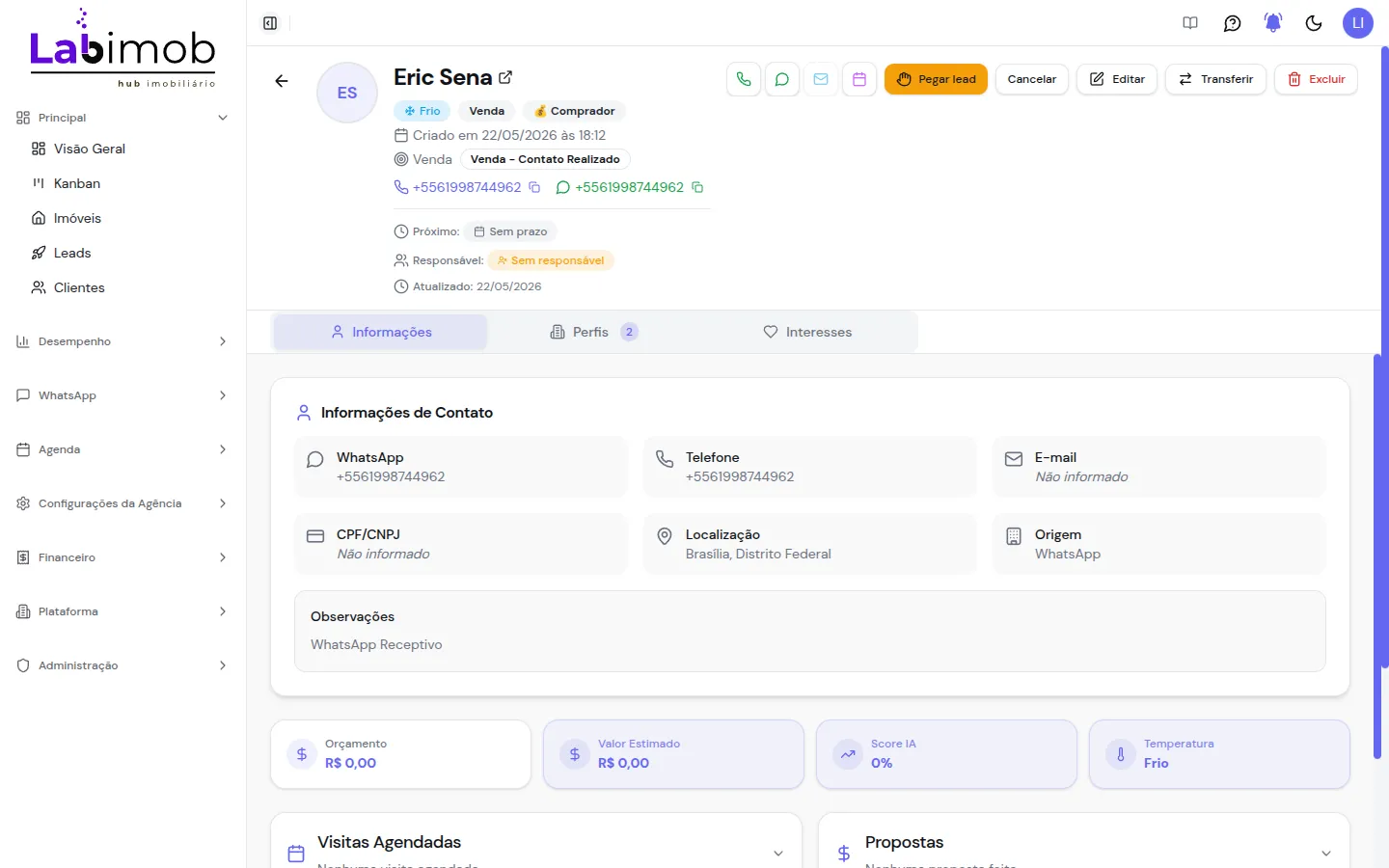This screenshot has height=868, width=1389.
Task: Click Pegar lead button
Action: (x=936, y=79)
